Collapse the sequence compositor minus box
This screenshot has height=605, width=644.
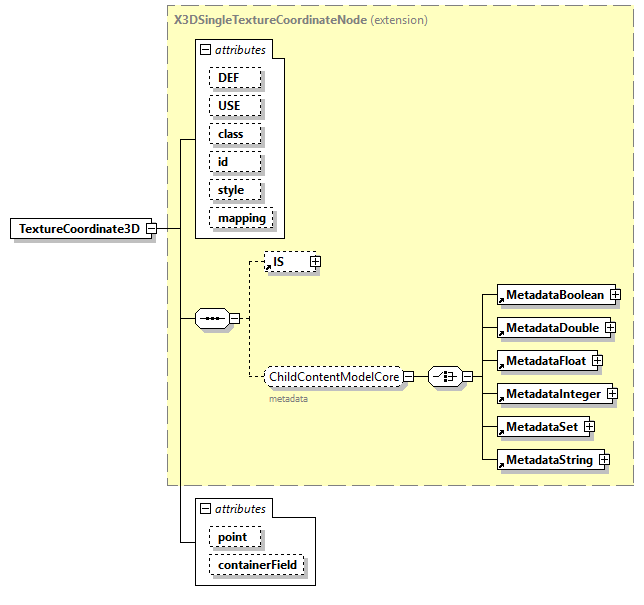pyautogui.click(x=234, y=319)
